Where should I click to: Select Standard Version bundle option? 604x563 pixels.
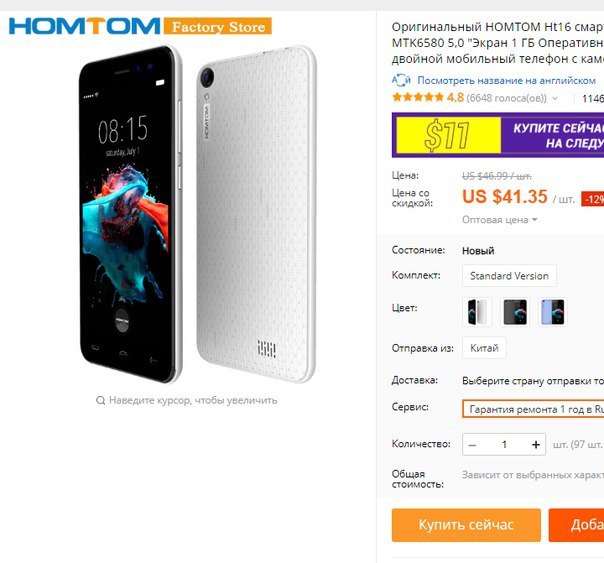tap(509, 276)
